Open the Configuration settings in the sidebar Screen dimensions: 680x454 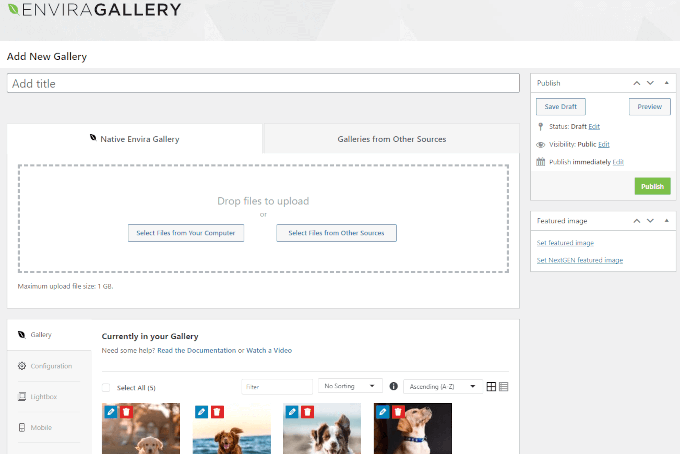pyautogui.click(x=50, y=366)
